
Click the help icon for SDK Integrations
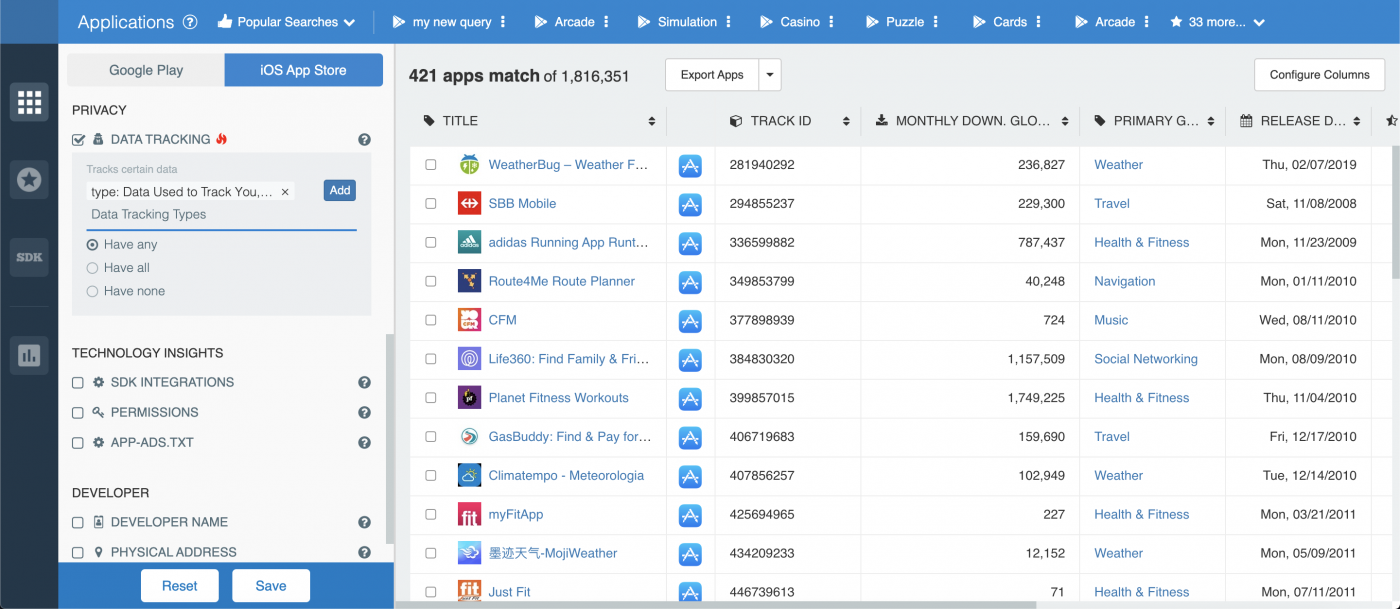(x=365, y=382)
